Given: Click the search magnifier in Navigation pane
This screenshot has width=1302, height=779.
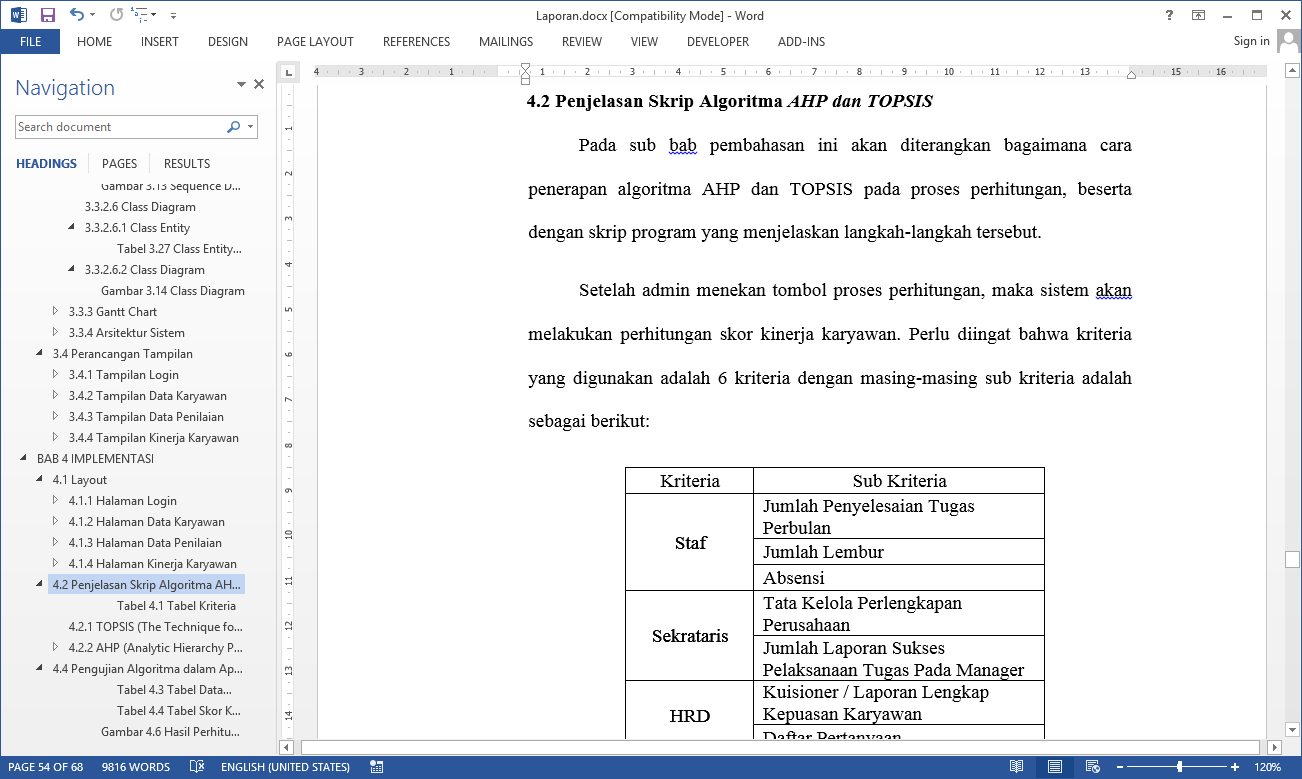Looking at the screenshot, I should (233, 127).
